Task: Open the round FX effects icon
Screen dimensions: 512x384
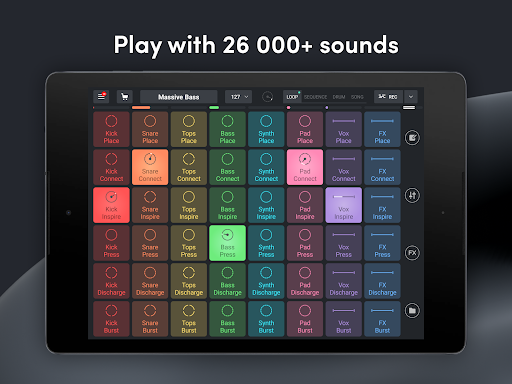Action: pyautogui.click(x=412, y=253)
